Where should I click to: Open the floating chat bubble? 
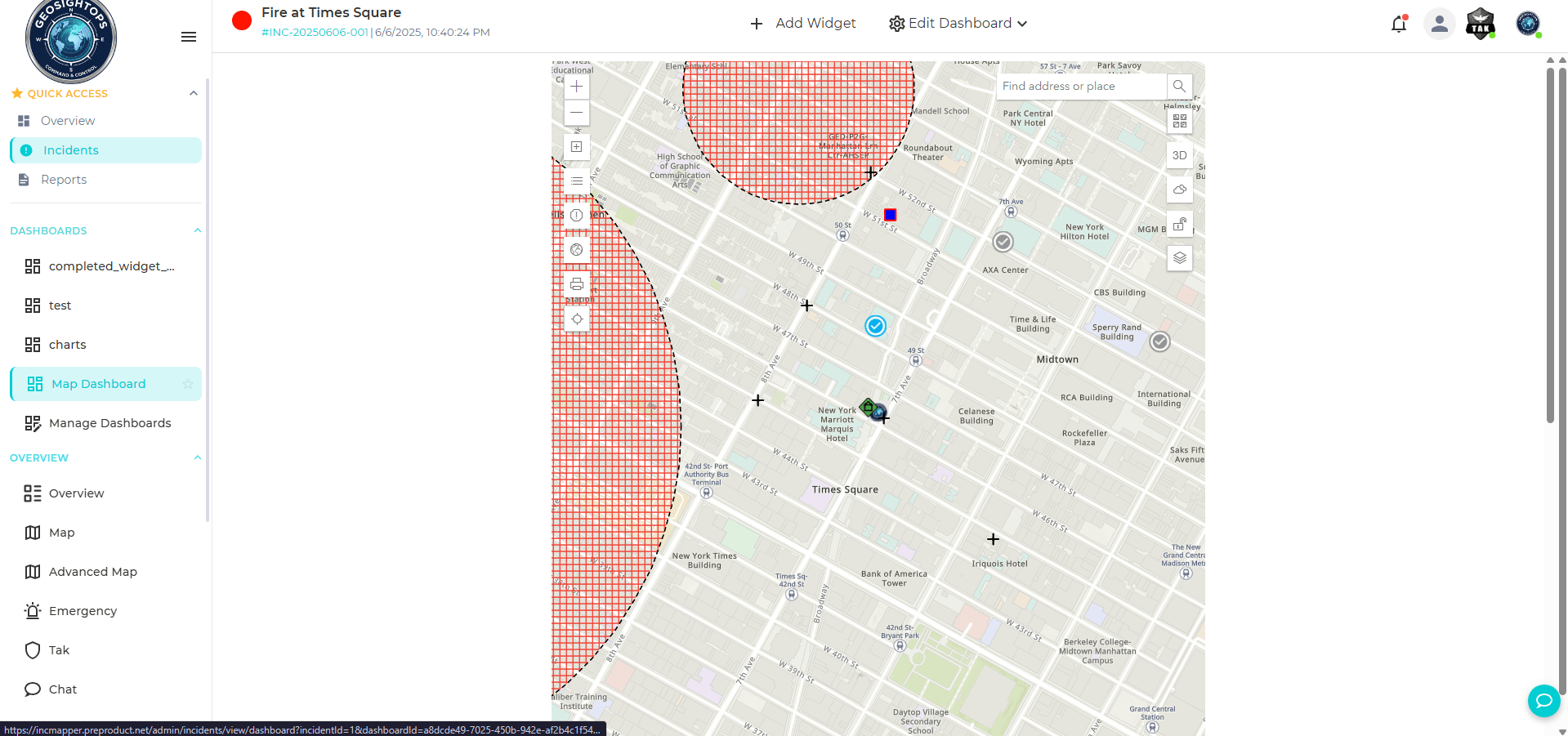pos(1543,700)
